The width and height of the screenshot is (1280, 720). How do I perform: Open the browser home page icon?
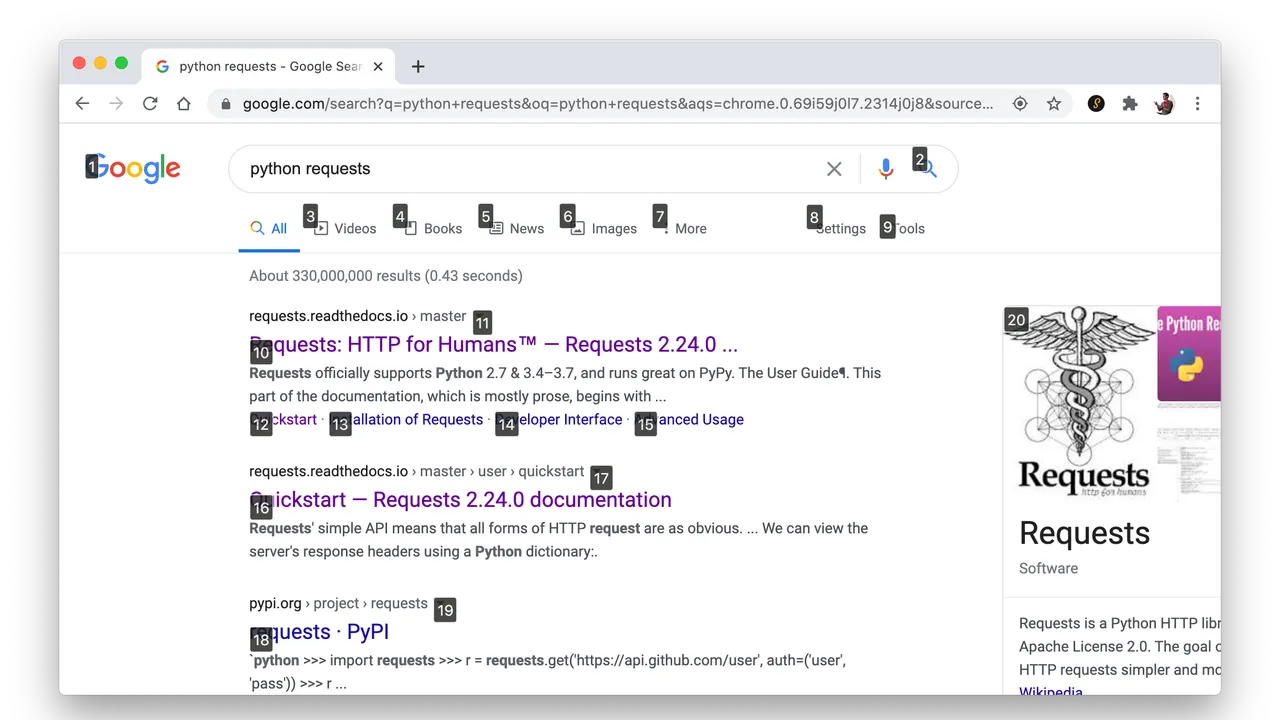184,103
